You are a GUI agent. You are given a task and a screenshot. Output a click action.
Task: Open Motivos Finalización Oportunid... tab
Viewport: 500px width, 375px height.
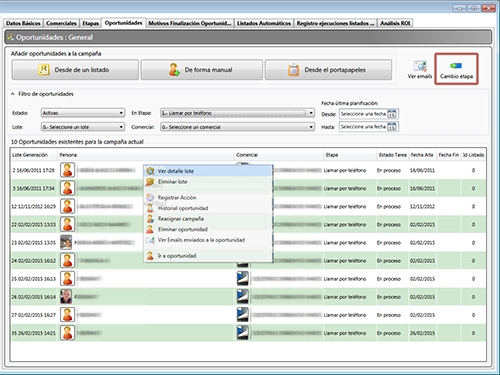tap(190, 23)
